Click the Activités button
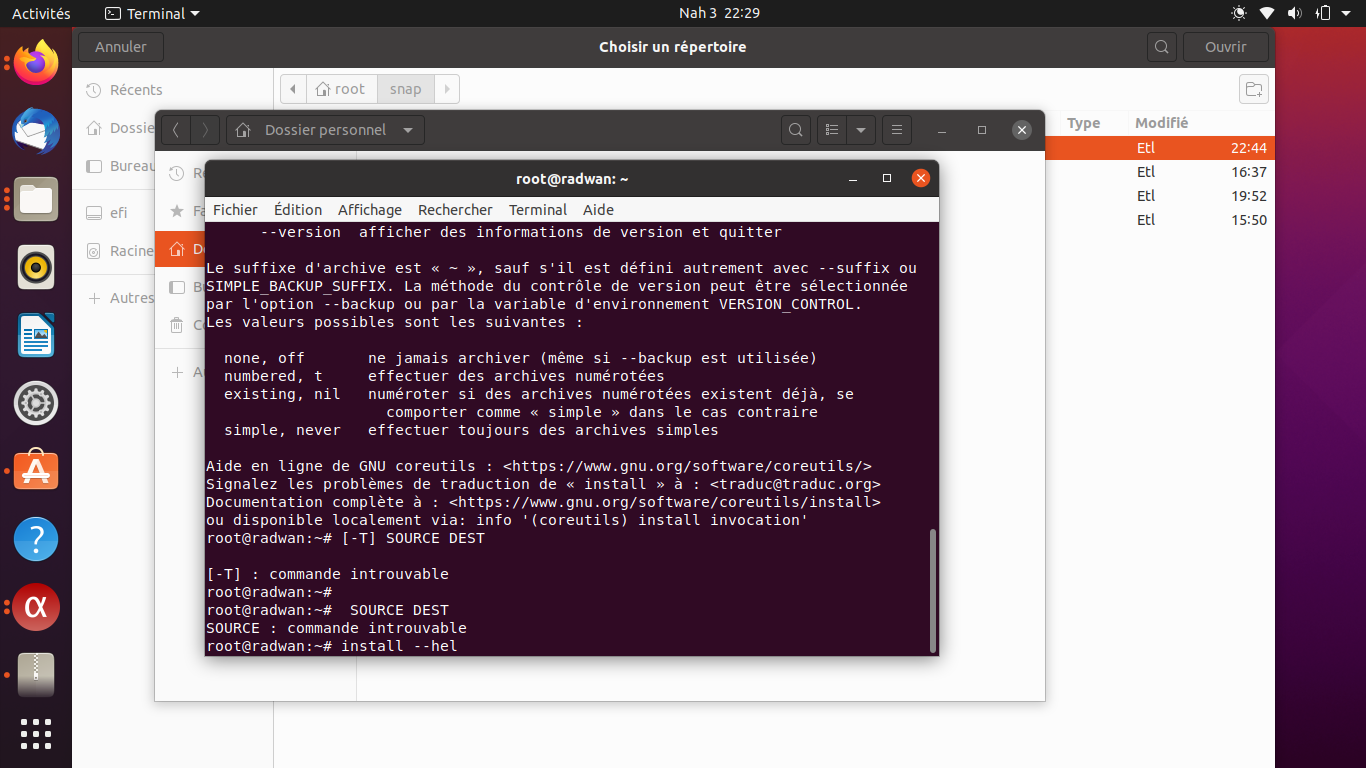 point(41,14)
